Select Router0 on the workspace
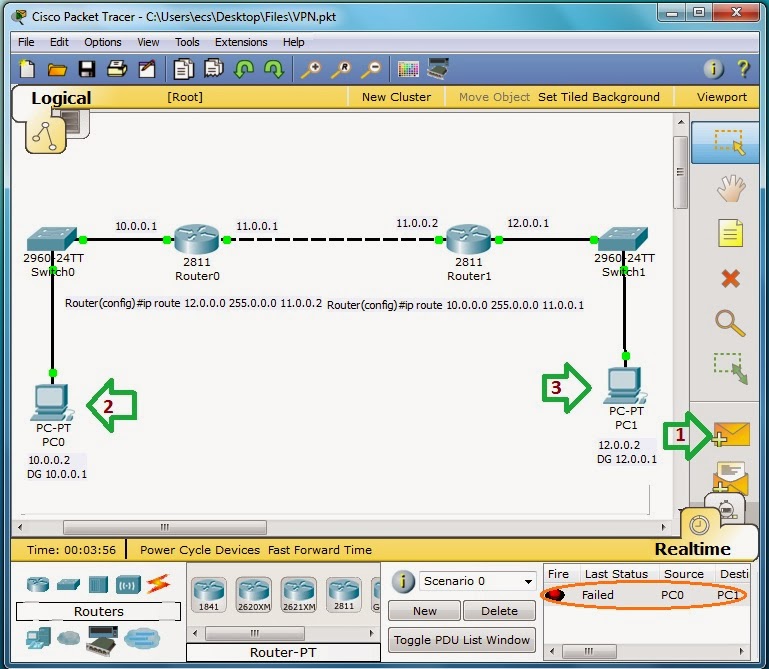The height and width of the screenshot is (669, 769). point(197,239)
